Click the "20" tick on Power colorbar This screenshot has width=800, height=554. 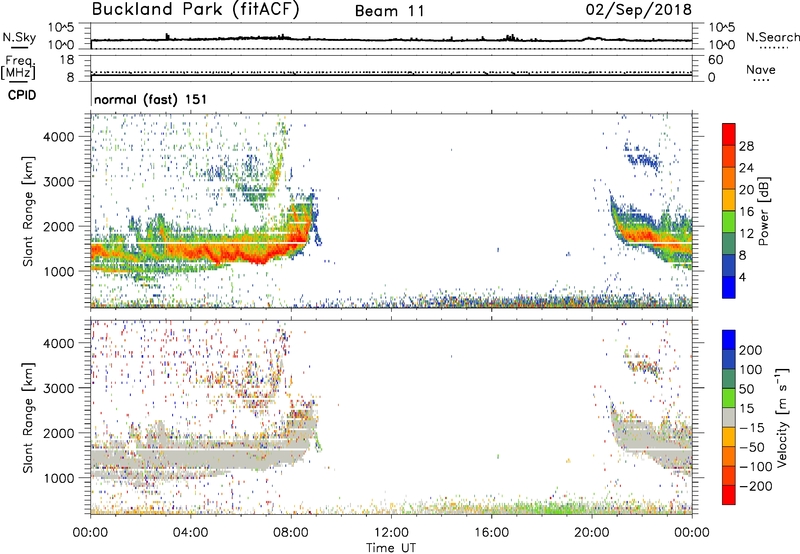(746, 190)
